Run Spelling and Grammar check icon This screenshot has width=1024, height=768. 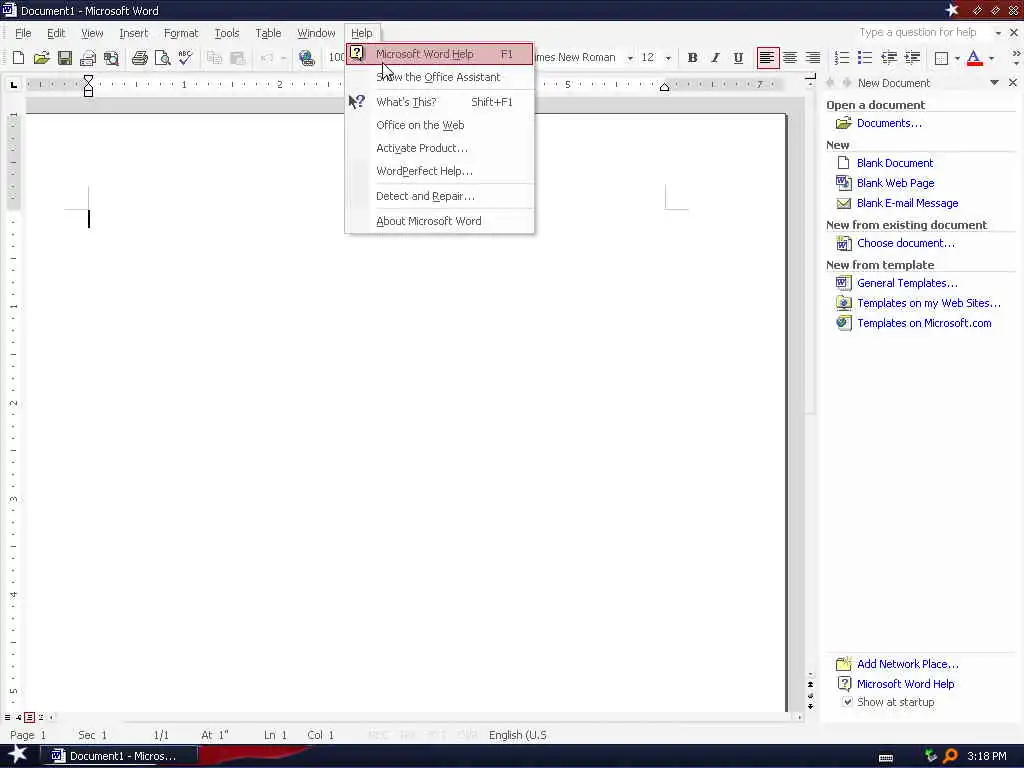point(185,58)
